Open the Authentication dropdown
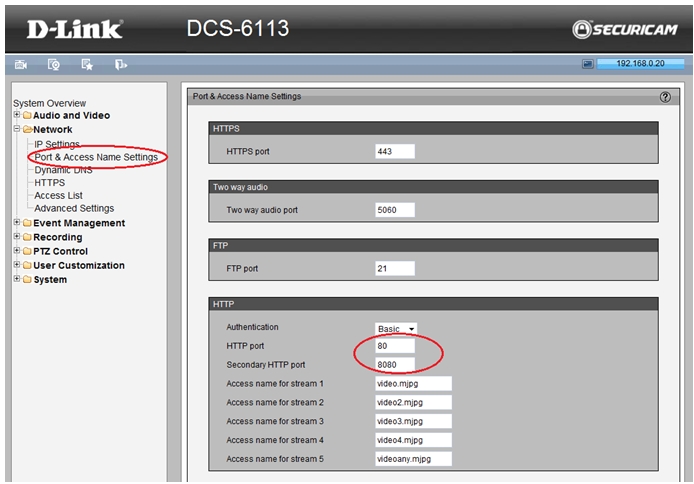The height and width of the screenshot is (484, 694). [396, 328]
